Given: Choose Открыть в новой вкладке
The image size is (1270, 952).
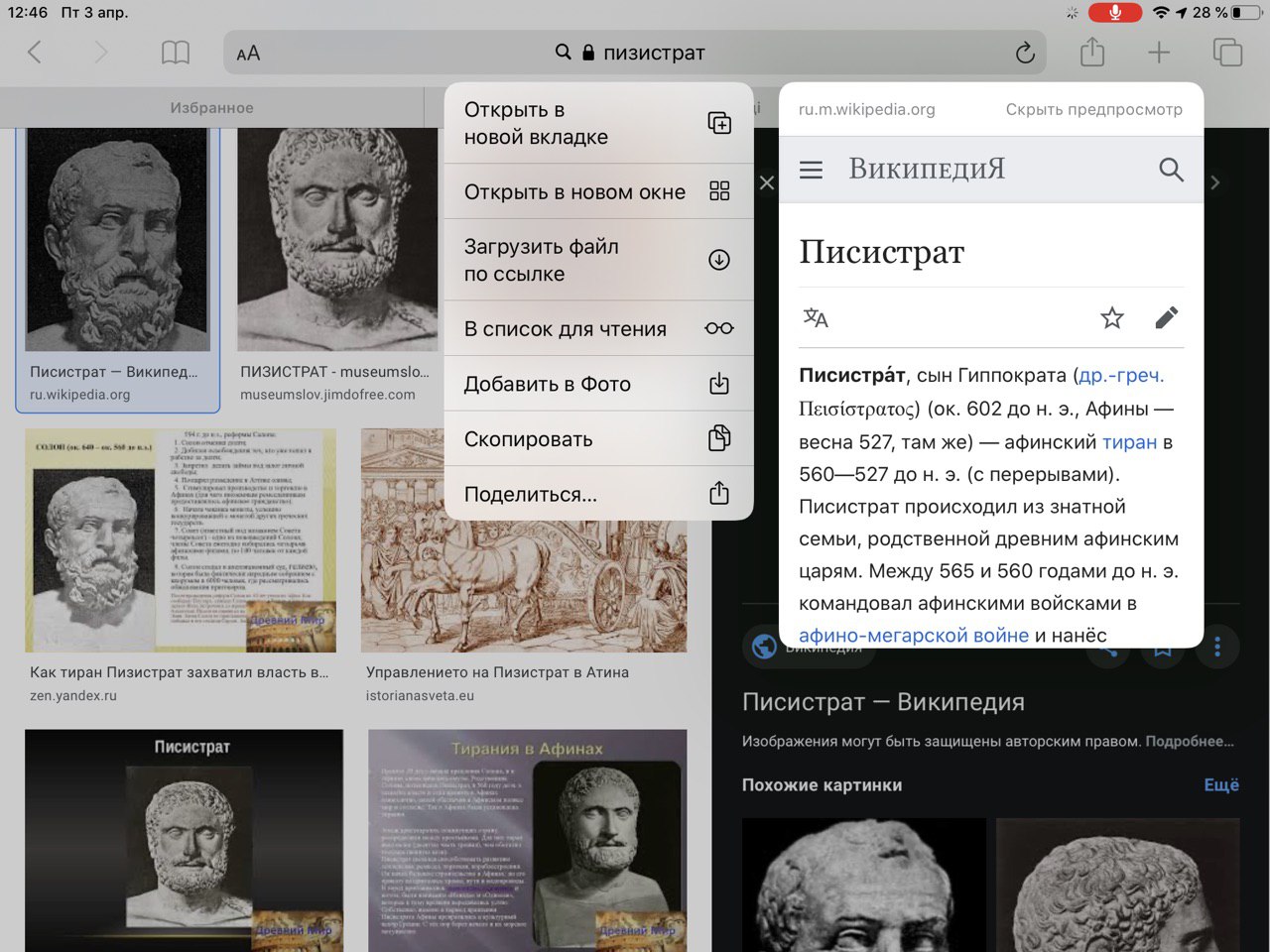Looking at the screenshot, I should coord(598,124).
